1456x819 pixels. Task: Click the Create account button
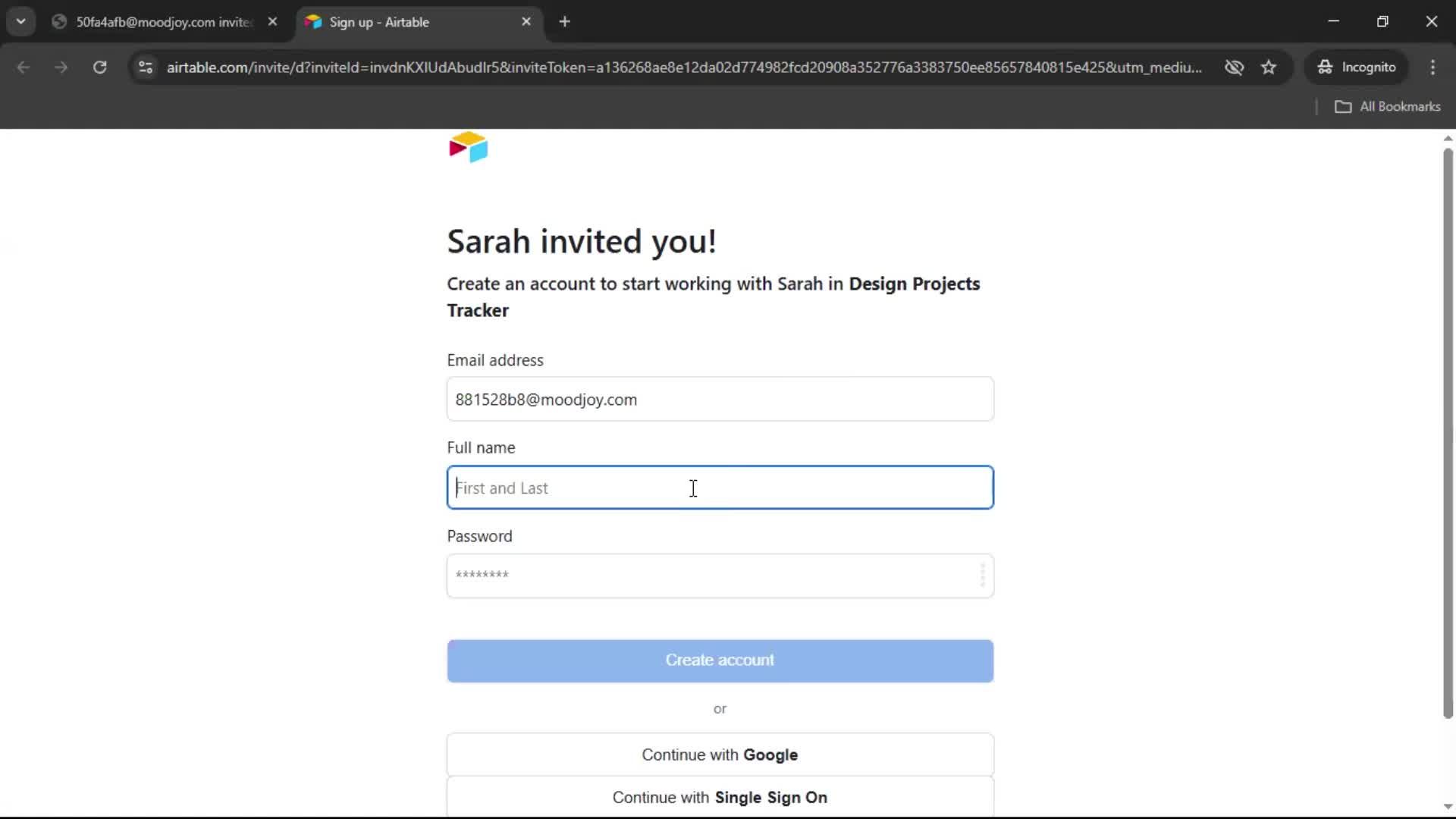[x=720, y=661]
